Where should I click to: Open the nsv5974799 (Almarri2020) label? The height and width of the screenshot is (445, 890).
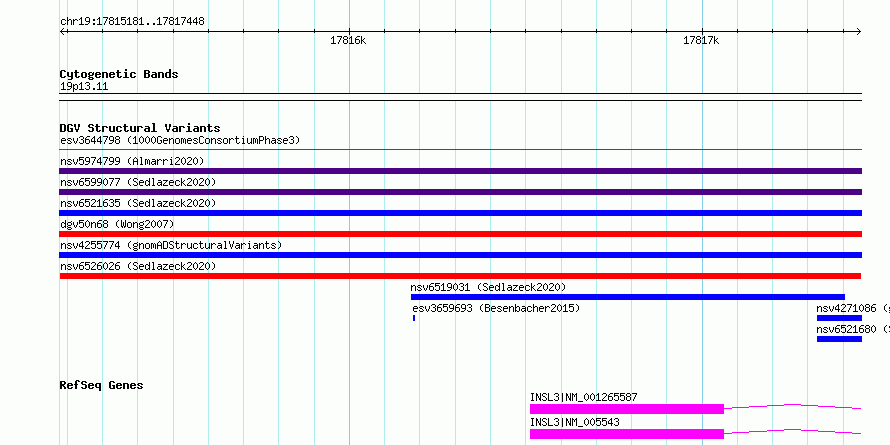click(132, 161)
